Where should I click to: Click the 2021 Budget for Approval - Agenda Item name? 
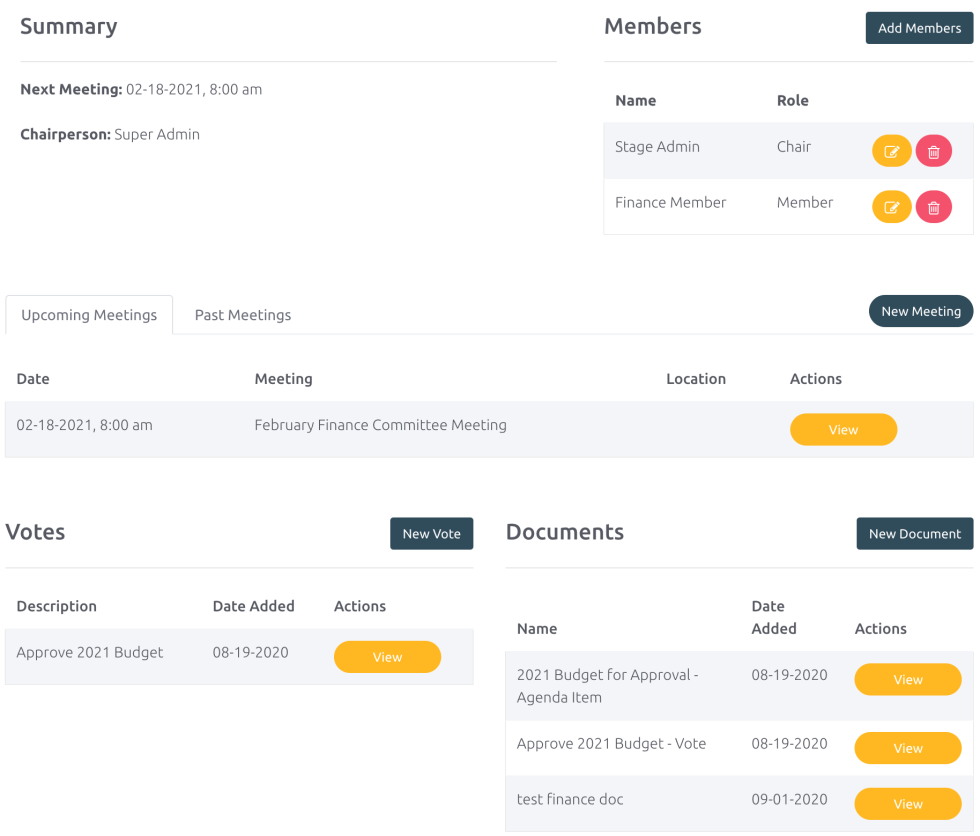608,686
